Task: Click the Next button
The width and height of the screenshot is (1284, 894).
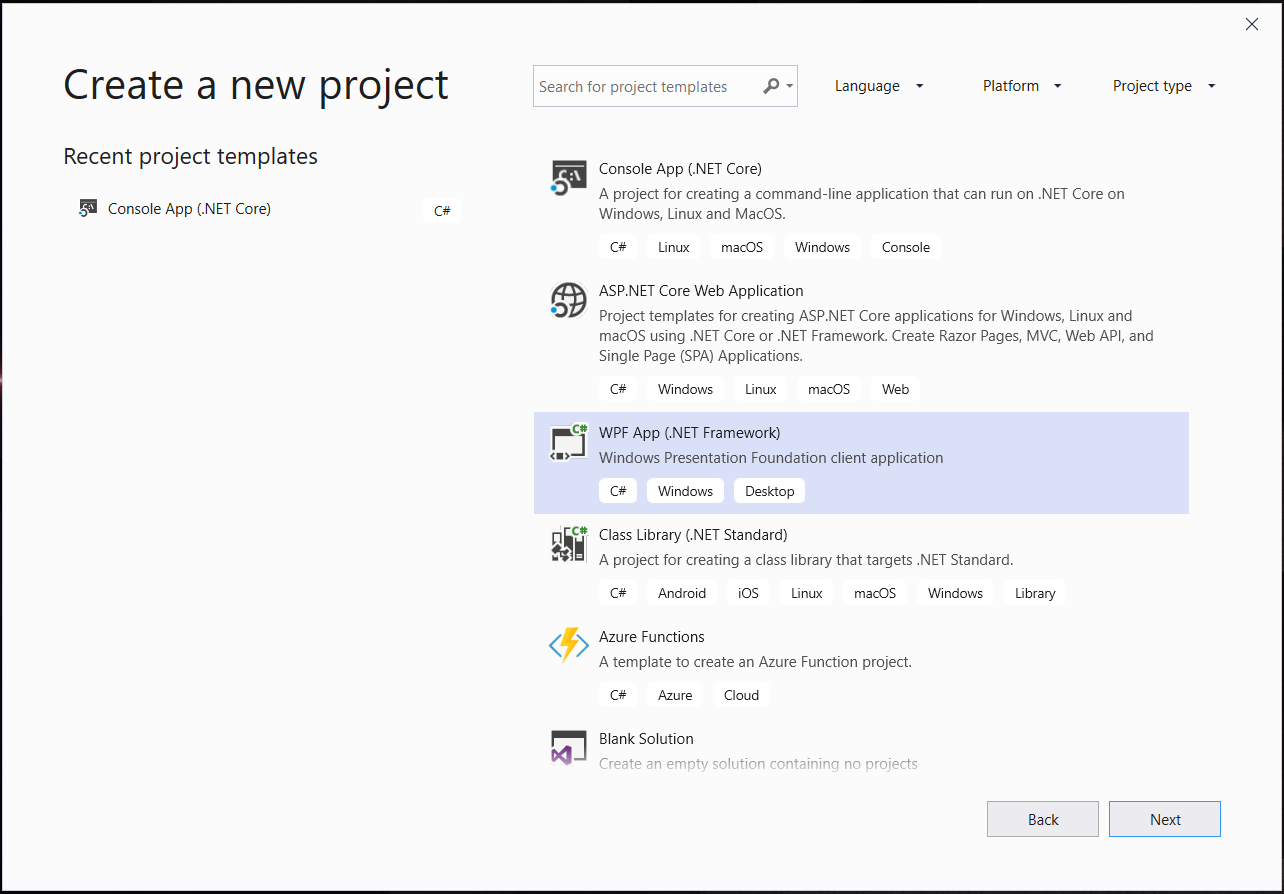Action: tap(1165, 819)
